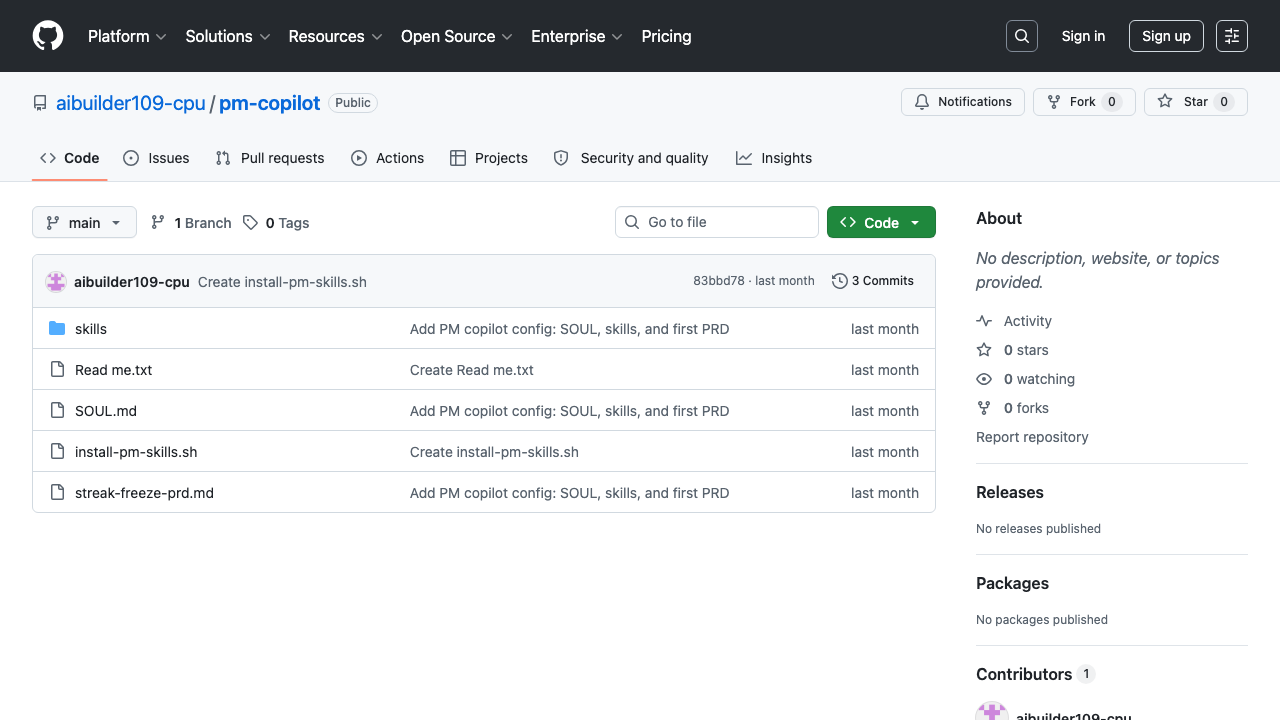Click the aibuilder109-cpu avatar in the commit bar
Viewport: 1280px width, 720px height.
[56, 282]
